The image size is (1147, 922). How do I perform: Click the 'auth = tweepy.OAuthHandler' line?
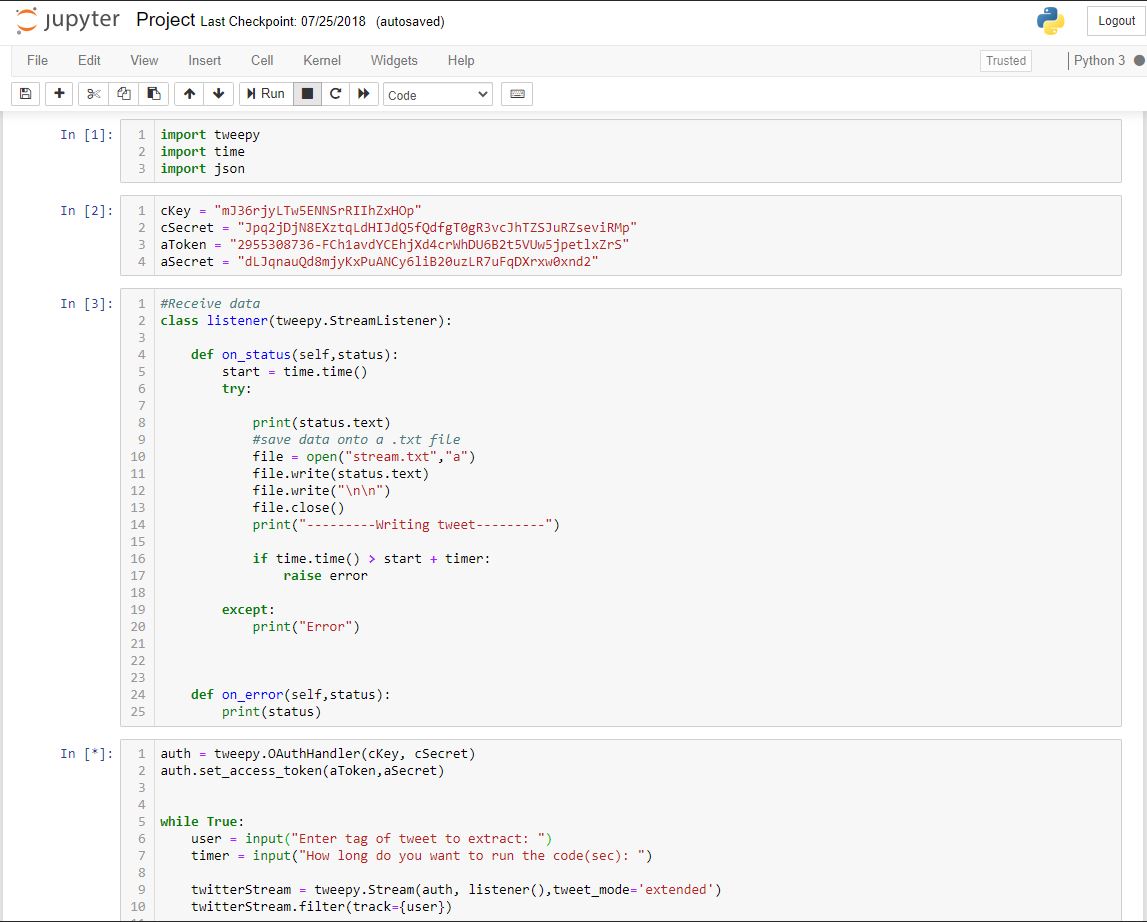tap(317, 754)
